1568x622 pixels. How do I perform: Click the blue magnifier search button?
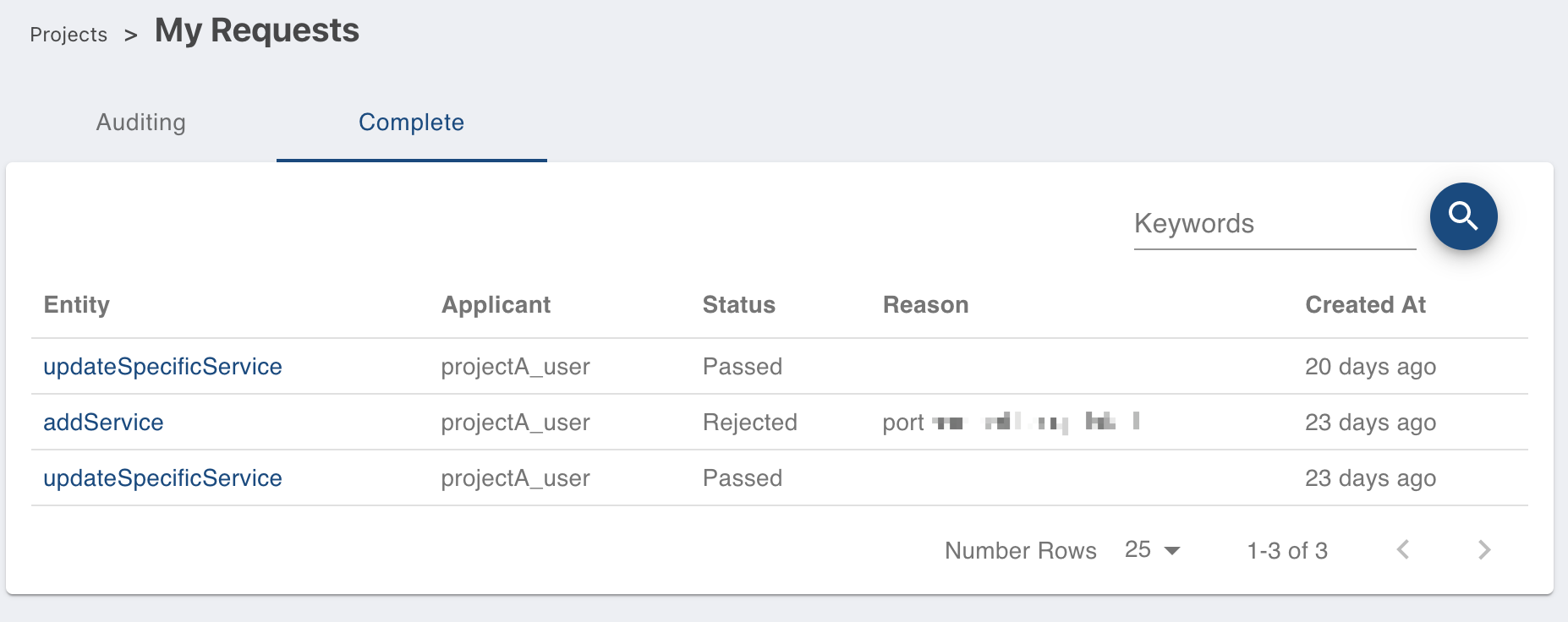pyautogui.click(x=1463, y=216)
